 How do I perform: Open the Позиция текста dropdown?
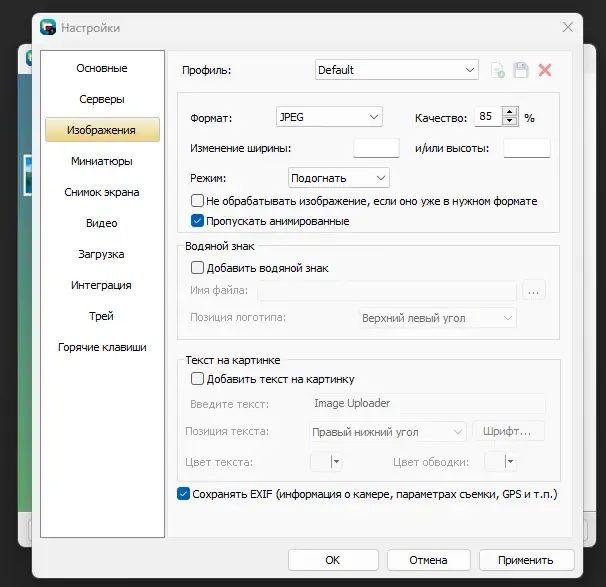[x=388, y=431]
